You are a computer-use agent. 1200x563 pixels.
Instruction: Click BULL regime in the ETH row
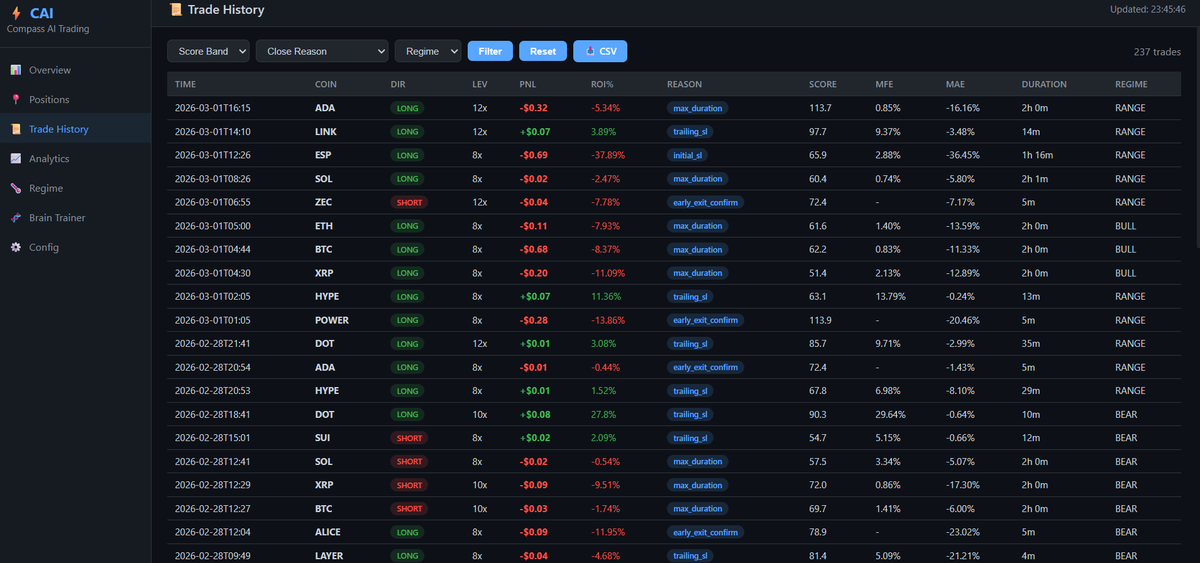(x=1125, y=226)
